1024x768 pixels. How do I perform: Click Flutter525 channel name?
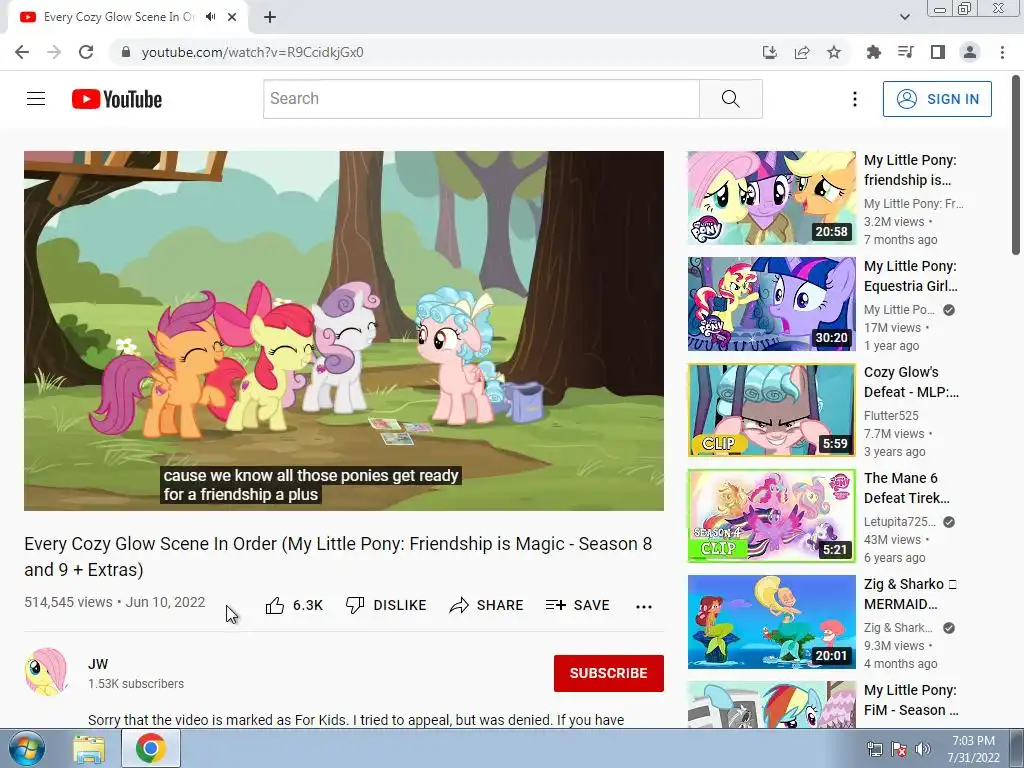pos(891,415)
